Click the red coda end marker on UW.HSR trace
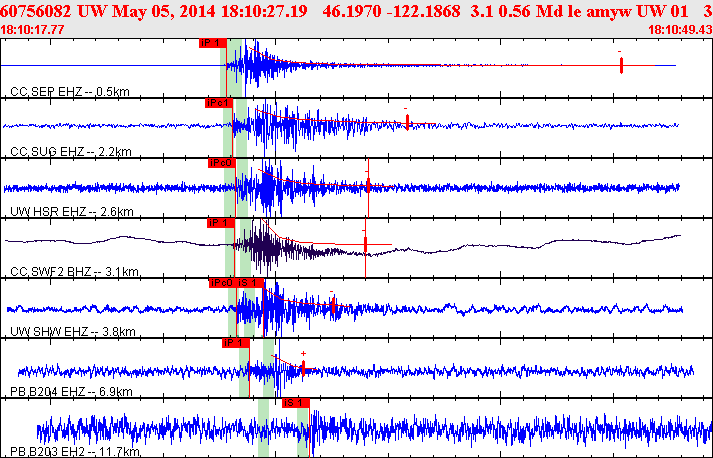The width and height of the screenshot is (713, 458). (x=368, y=185)
